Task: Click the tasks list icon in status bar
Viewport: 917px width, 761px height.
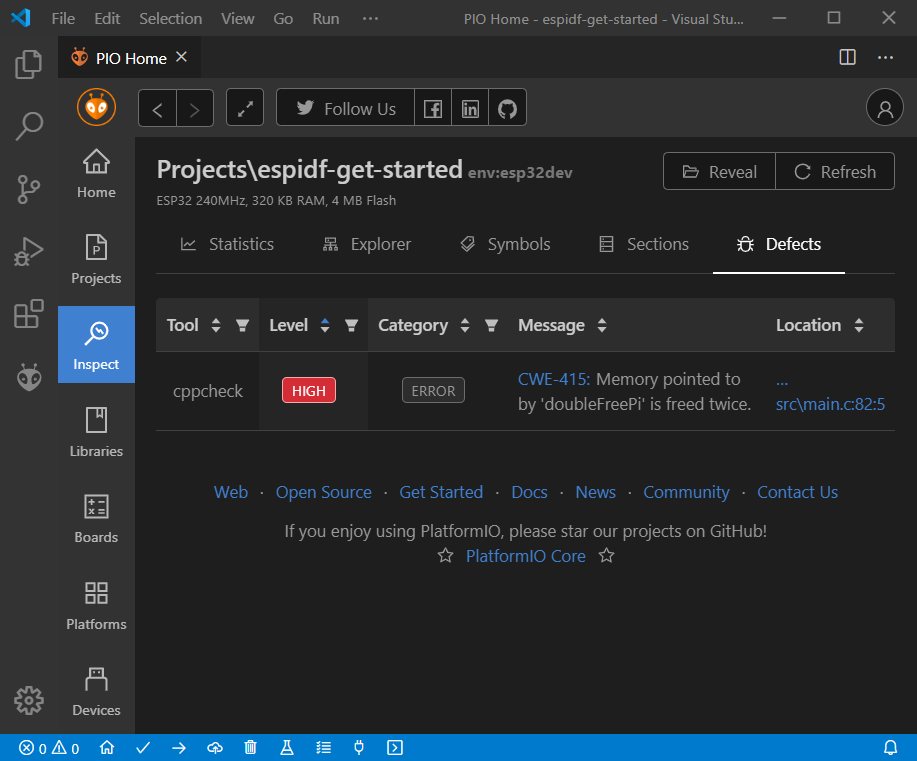Action: click(x=323, y=748)
